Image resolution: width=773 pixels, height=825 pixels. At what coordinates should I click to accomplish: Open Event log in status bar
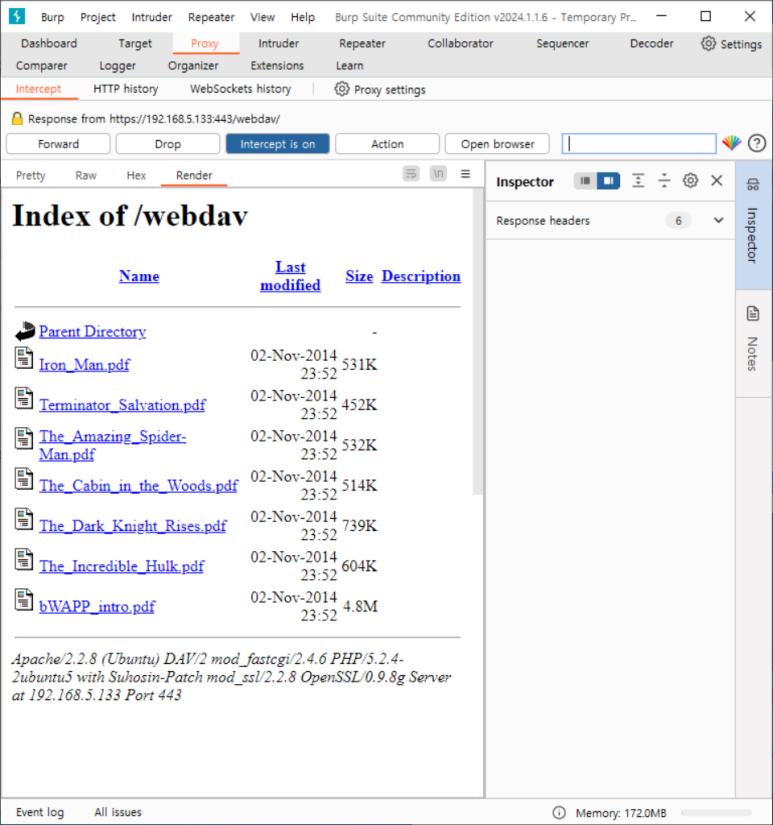pyautogui.click(x=40, y=812)
